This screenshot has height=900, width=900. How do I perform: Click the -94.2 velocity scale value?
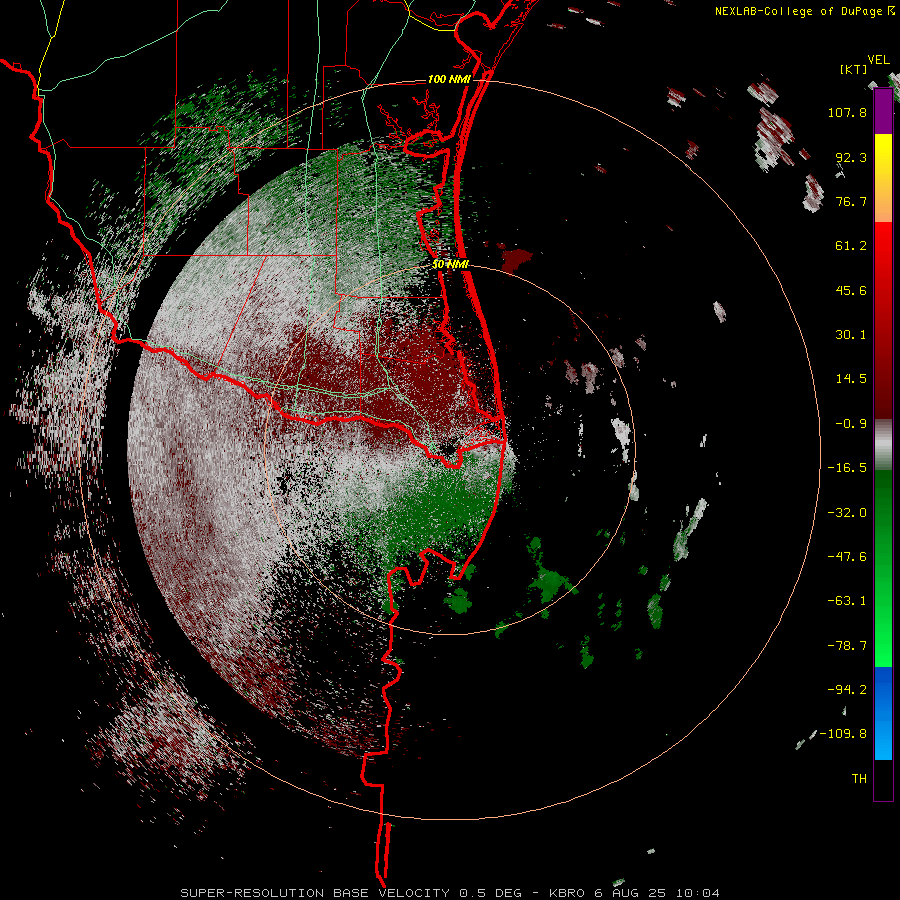(847, 690)
